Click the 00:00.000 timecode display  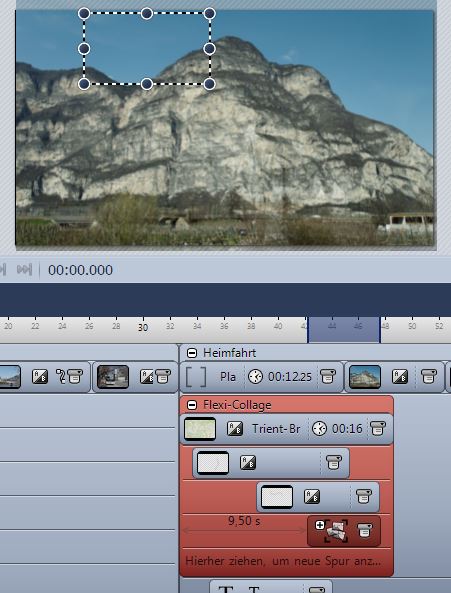tap(80, 270)
